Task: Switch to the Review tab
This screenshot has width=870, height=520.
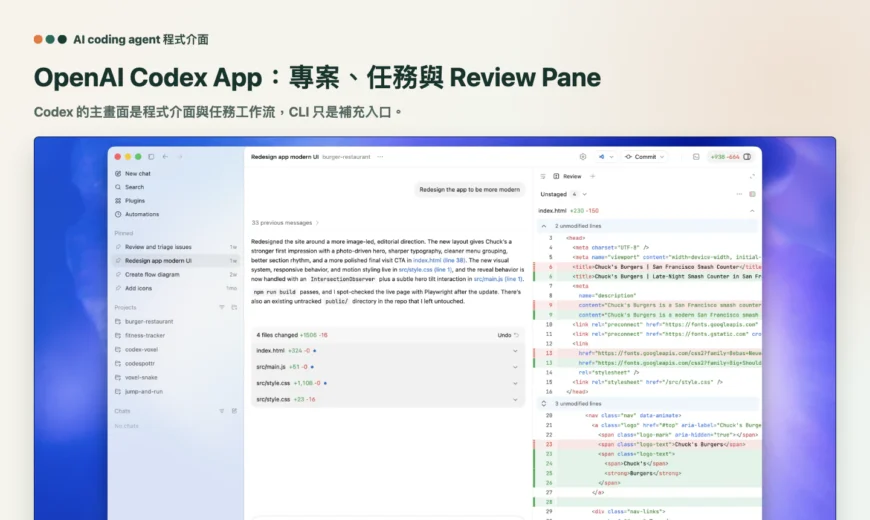Action: [x=567, y=176]
